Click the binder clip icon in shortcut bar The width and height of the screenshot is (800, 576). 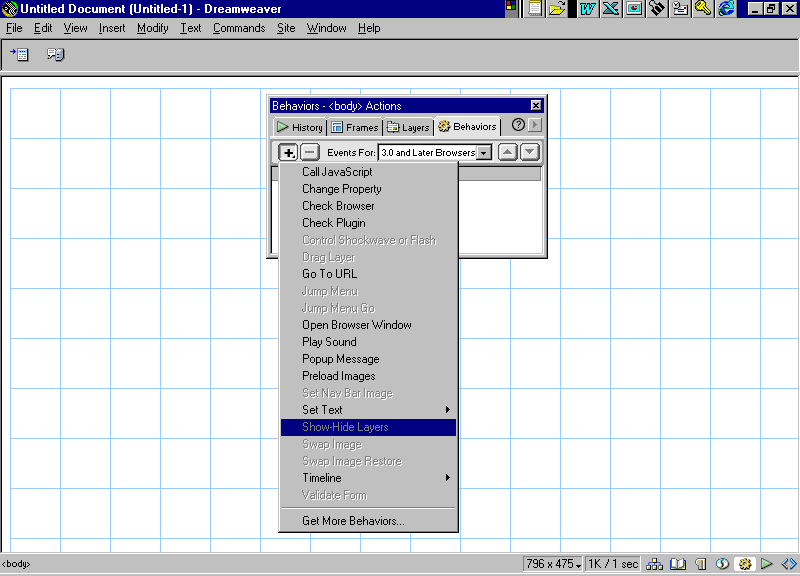coord(657,9)
